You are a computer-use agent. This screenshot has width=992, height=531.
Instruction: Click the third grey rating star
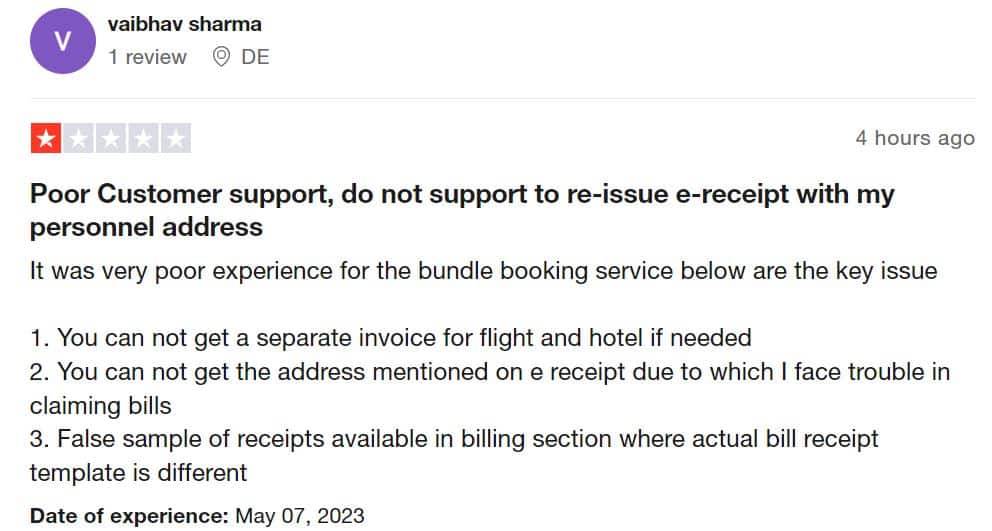[x=111, y=138]
